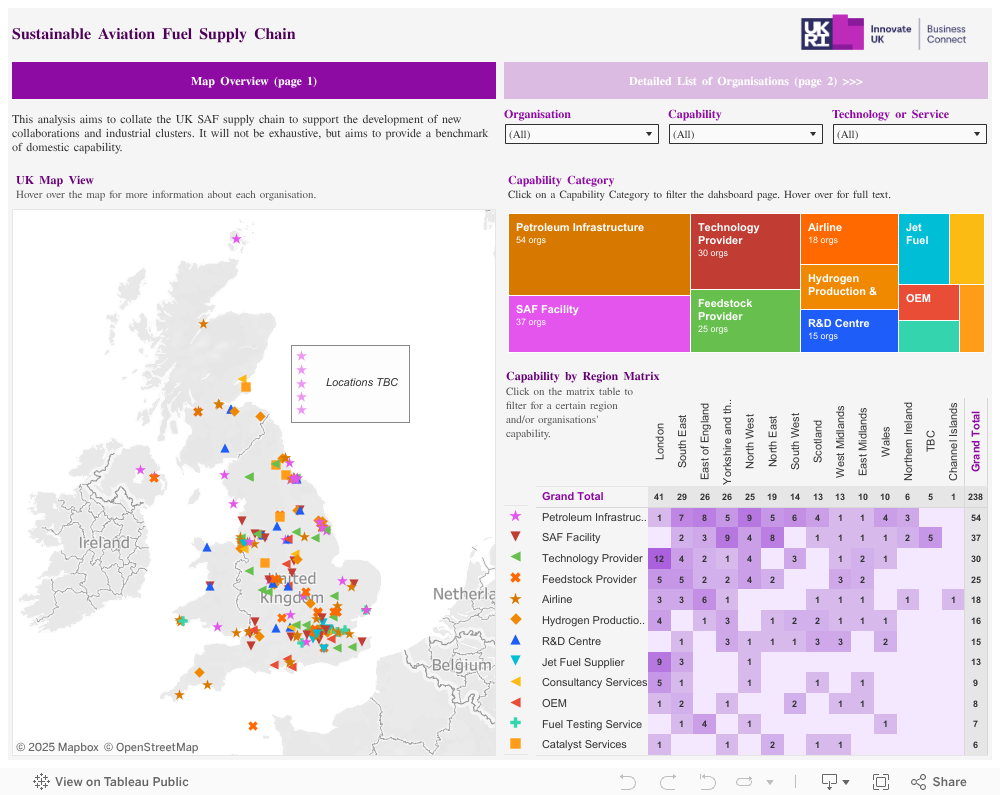Viewport: 1000px width, 795px height.
Task: Open the Organisation filter dropdown
Action: click(581, 134)
